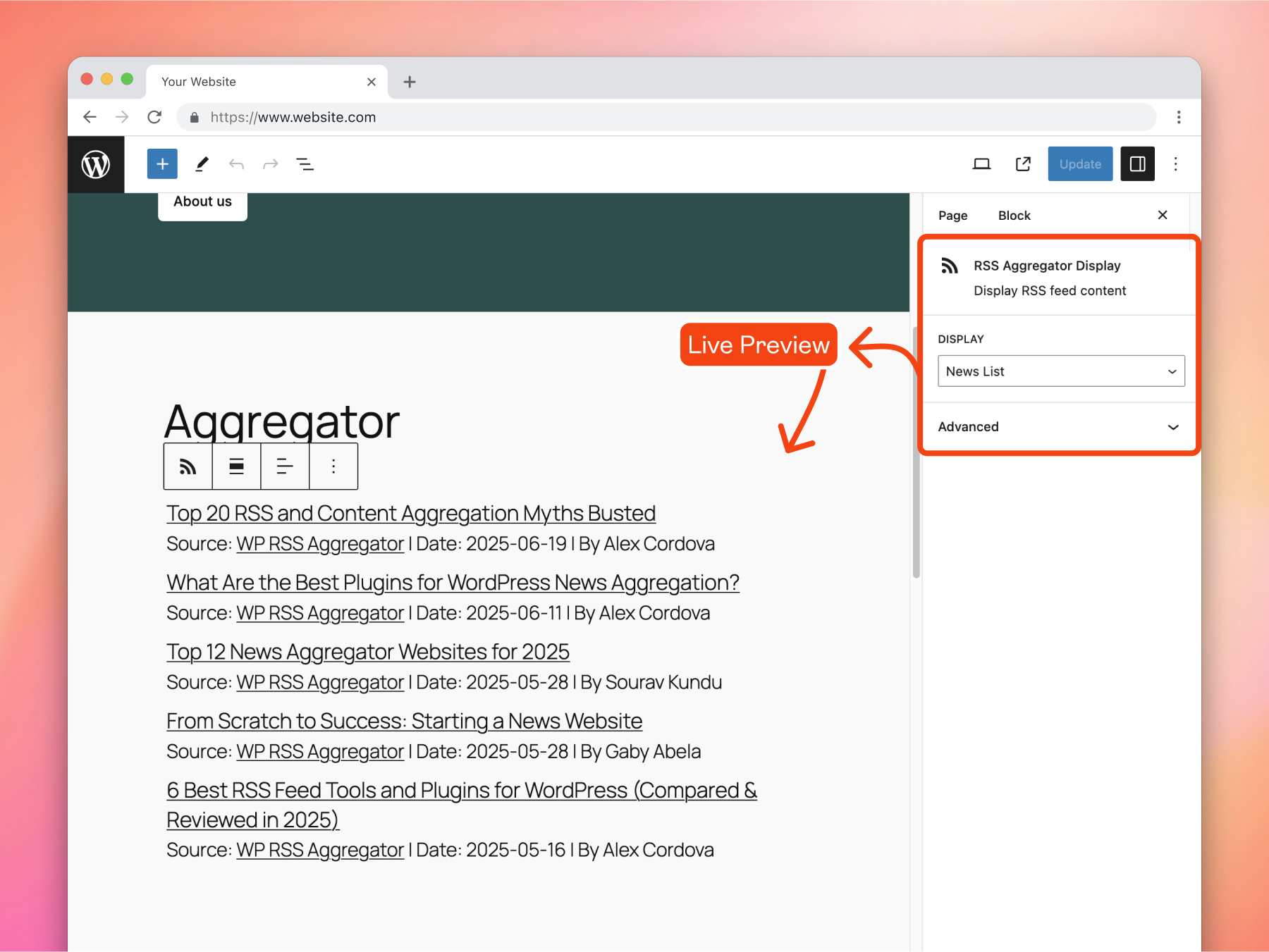The image size is (1269, 952).
Task: Click WP RSS Aggregator source dated 2025-05-16
Action: click(320, 850)
